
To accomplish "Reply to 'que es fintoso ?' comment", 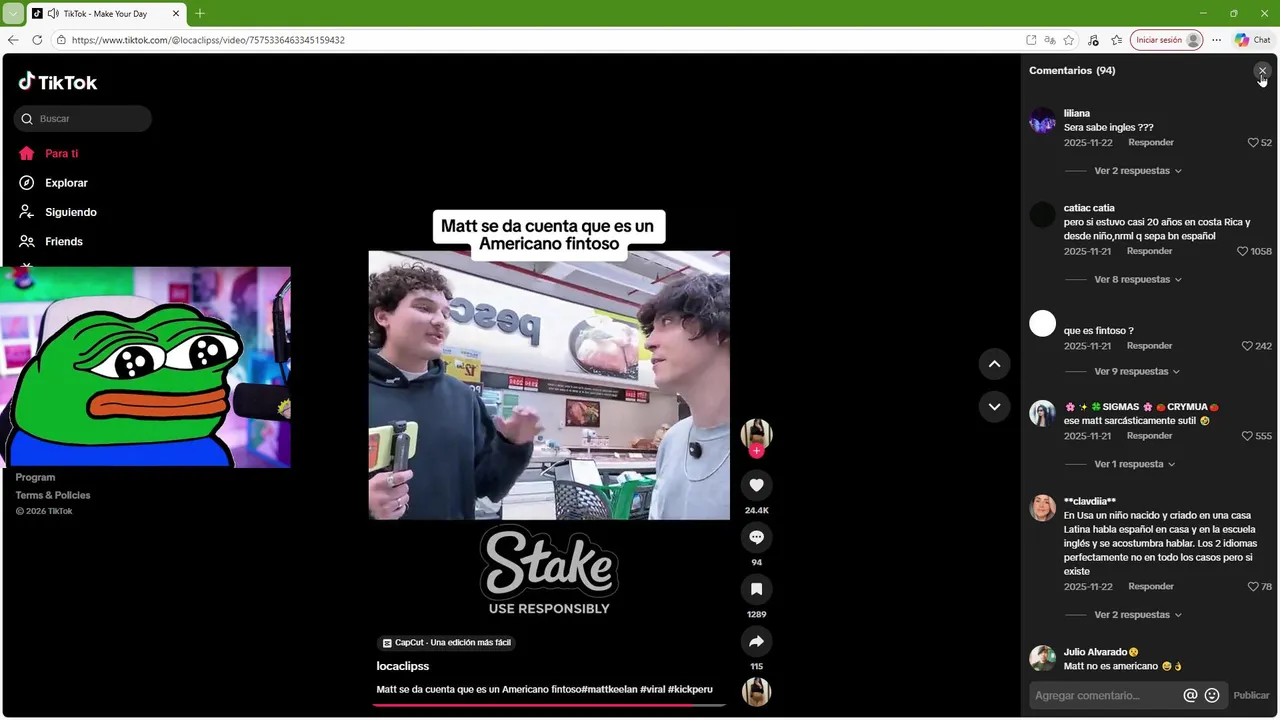I will (x=1149, y=346).
